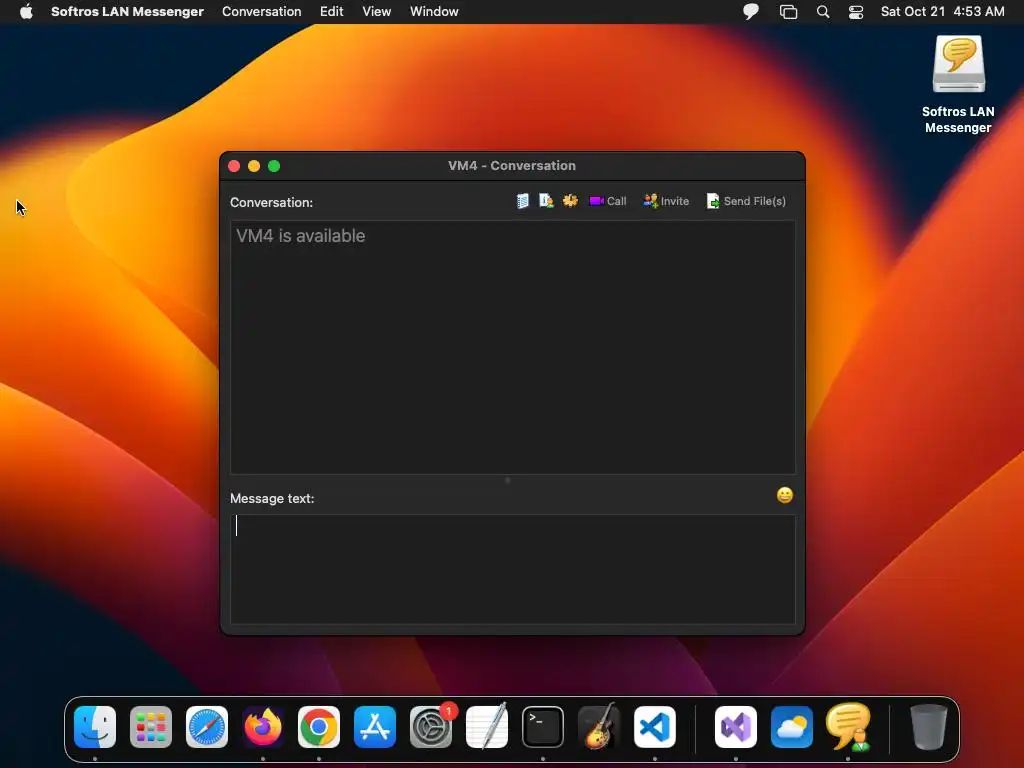Viewport: 1024px width, 768px height.
Task: Start a video Call
Action: (x=607, y=201)
